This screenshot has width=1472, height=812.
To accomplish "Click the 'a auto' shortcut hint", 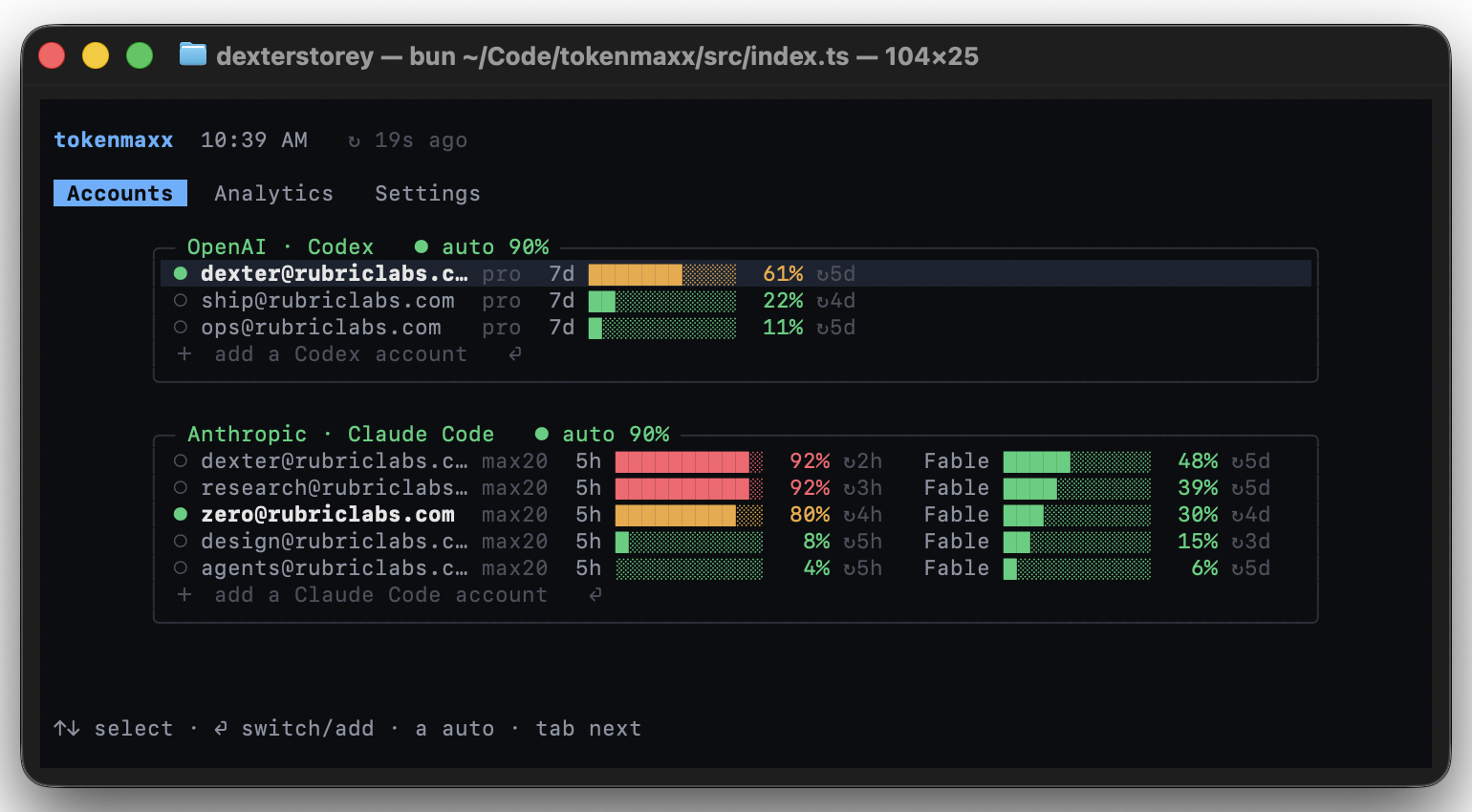I will 455,729.
